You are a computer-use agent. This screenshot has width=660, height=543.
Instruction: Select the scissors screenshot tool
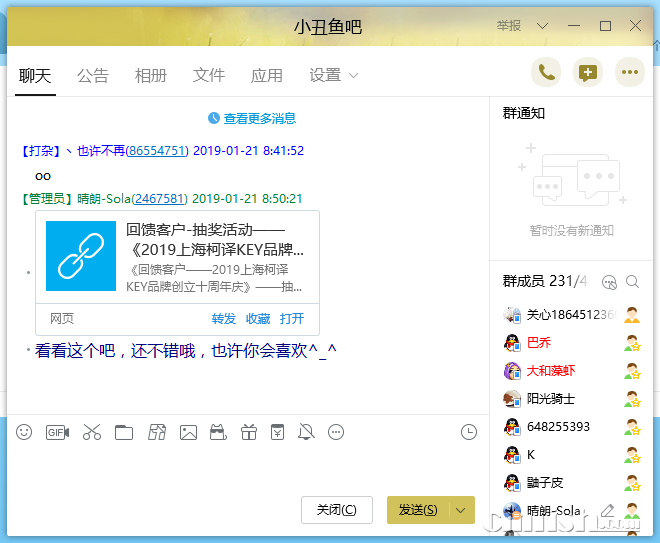92,432
